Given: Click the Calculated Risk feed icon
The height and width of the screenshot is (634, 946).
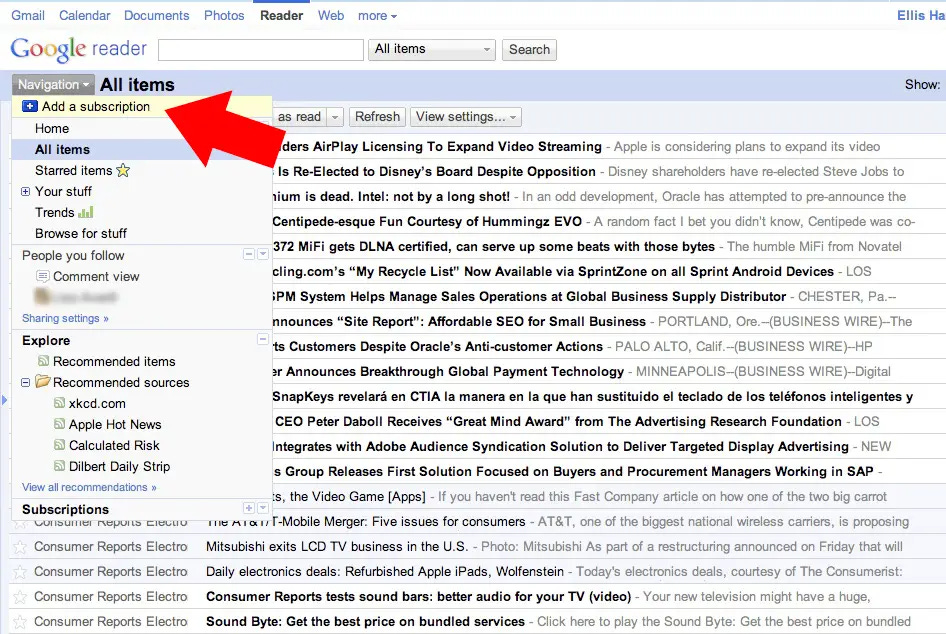Looking at the screenshot, I should click(59, 445).
